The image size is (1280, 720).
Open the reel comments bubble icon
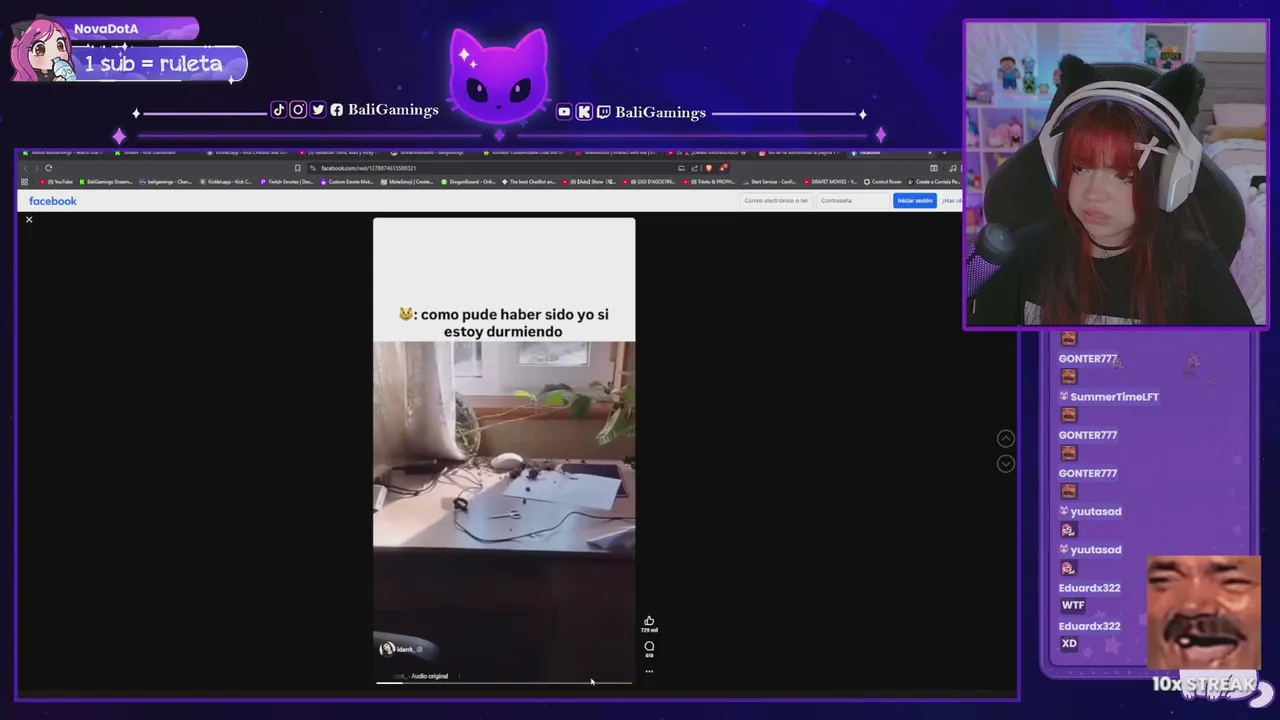(x=649, y=646)
